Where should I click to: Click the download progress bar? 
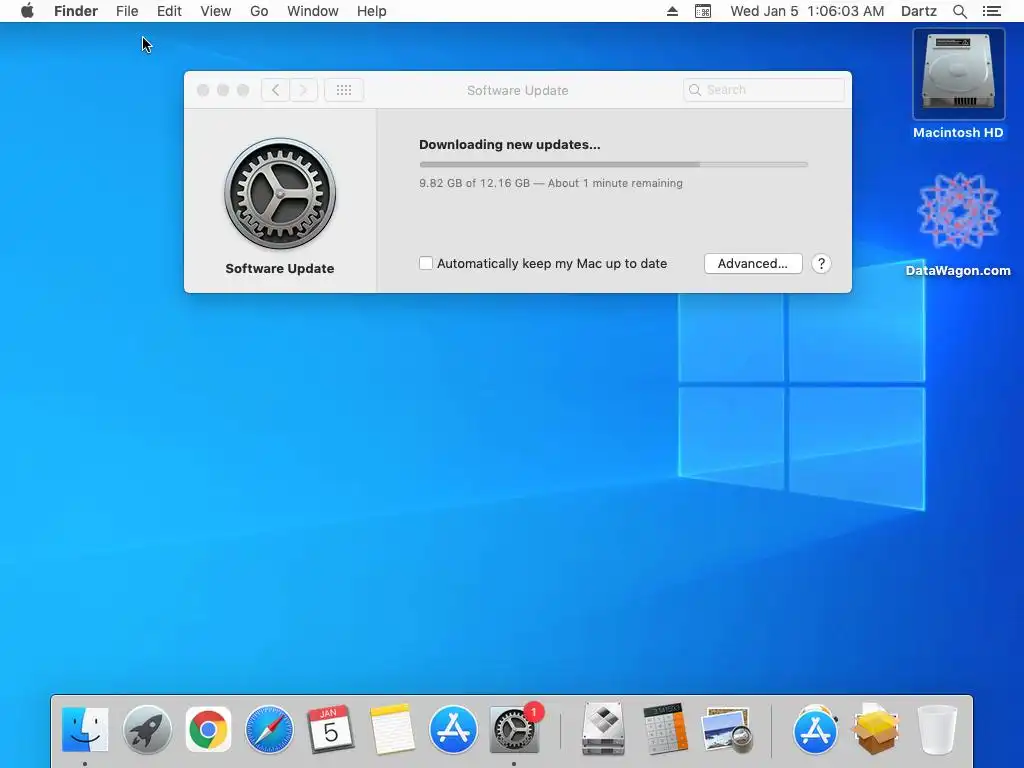[613, 165]
